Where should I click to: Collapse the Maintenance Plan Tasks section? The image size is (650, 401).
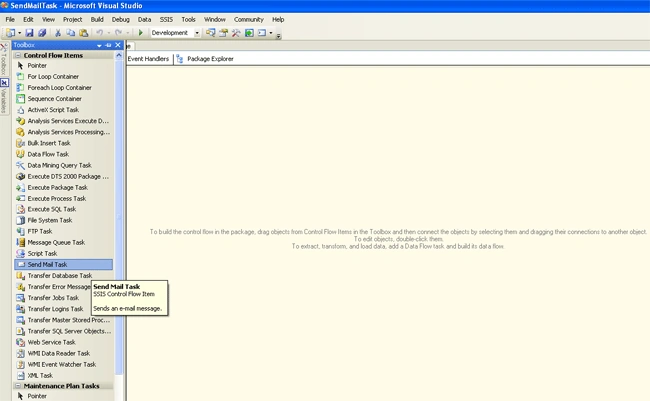(18, 386)
